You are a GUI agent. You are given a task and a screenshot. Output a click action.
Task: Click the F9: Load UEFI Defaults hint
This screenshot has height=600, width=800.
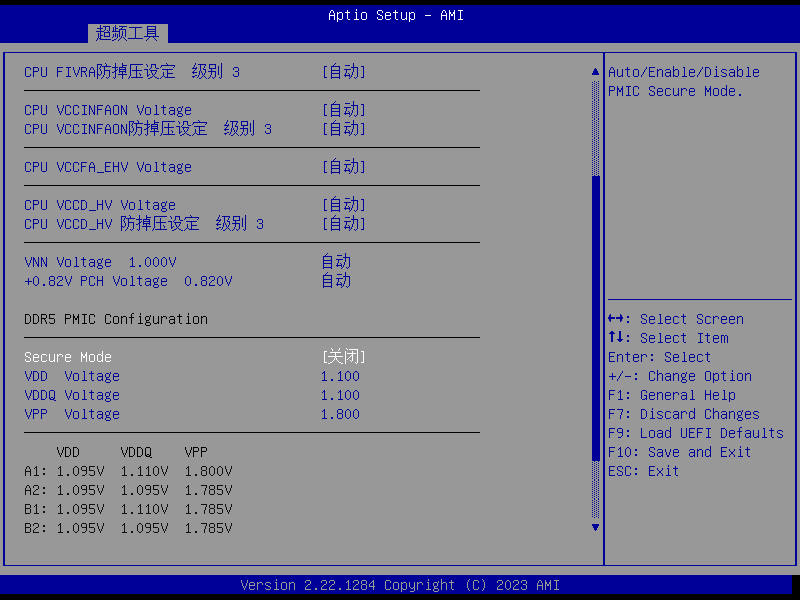pyautogui.click(x=695, y=433)
